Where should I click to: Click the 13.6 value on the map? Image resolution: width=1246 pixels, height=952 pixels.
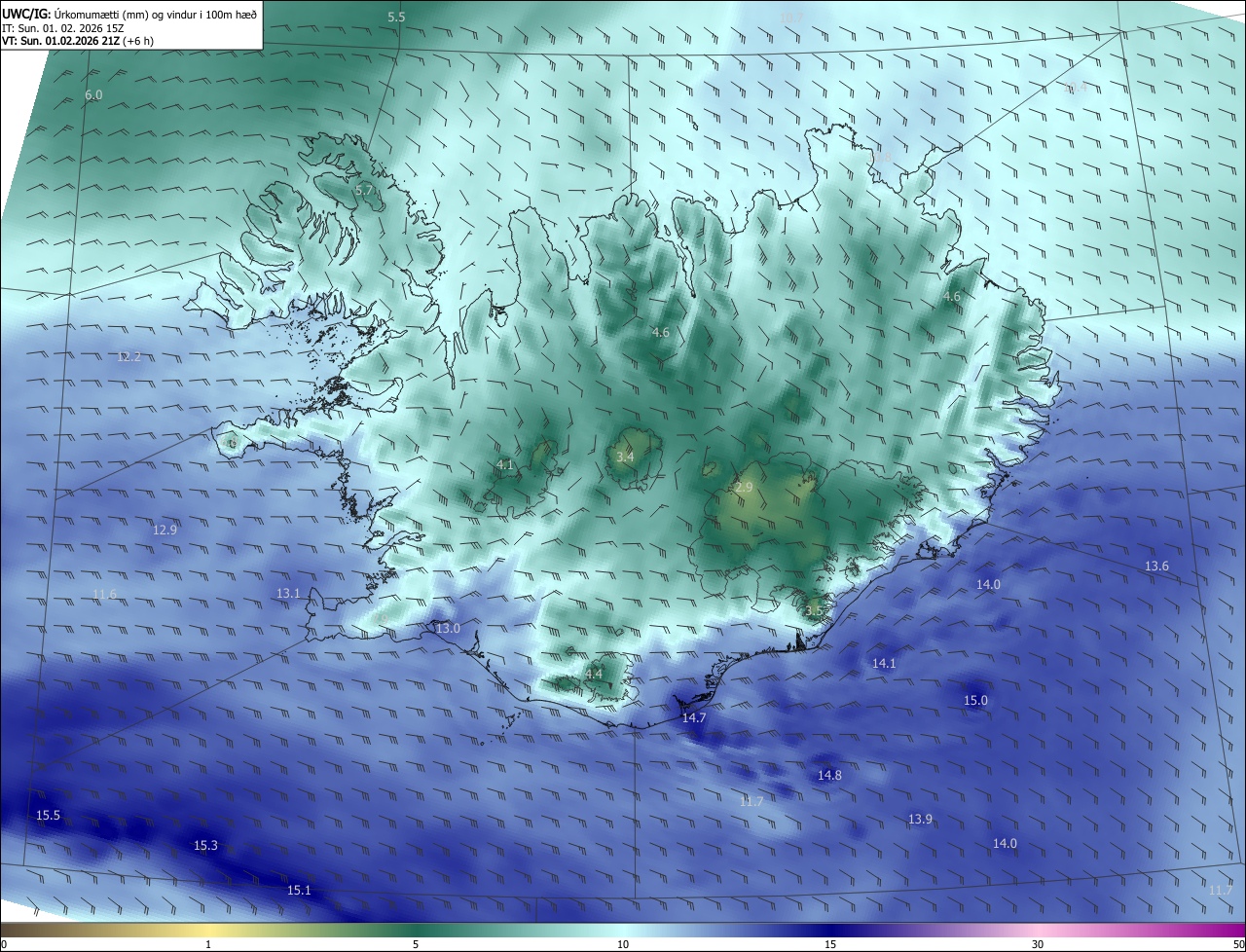[x=1156, y=567]
